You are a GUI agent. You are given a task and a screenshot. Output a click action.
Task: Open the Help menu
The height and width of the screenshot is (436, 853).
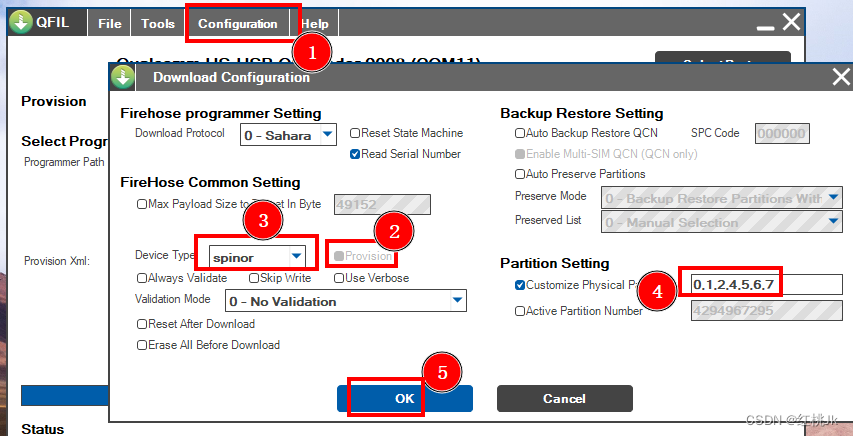tap(314, 24)
